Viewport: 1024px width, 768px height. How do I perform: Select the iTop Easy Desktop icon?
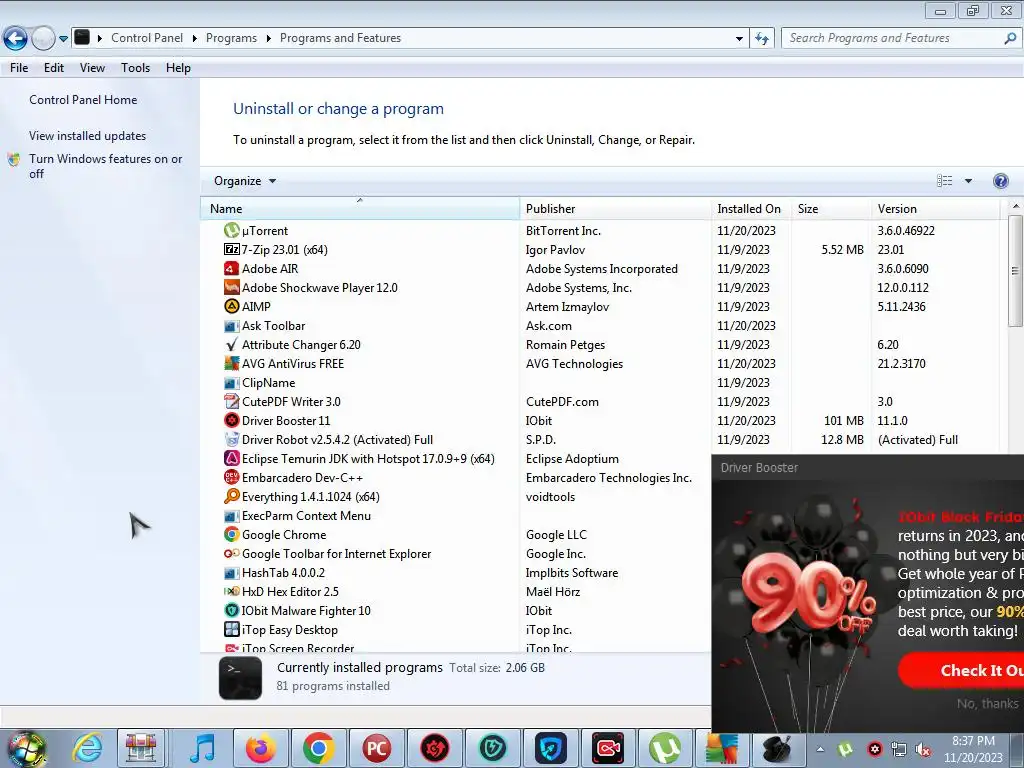[x=231, y=629]
